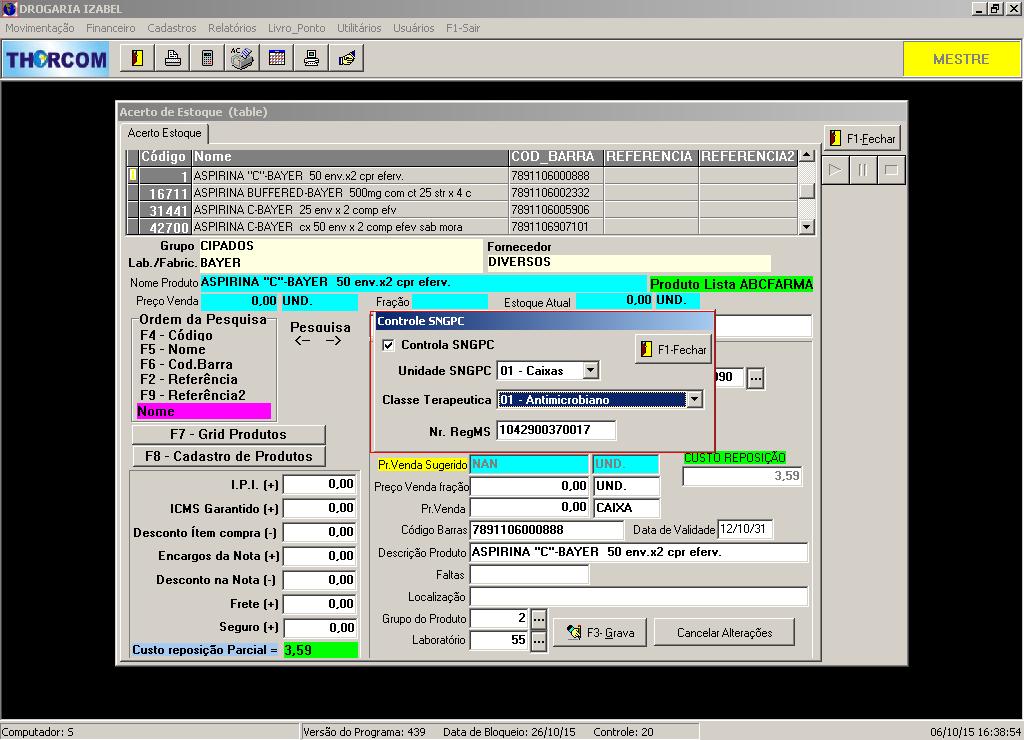Viewport: 1024px width, 740px height.
Task: Open the Usuários menu
Action: click(414, 28)
